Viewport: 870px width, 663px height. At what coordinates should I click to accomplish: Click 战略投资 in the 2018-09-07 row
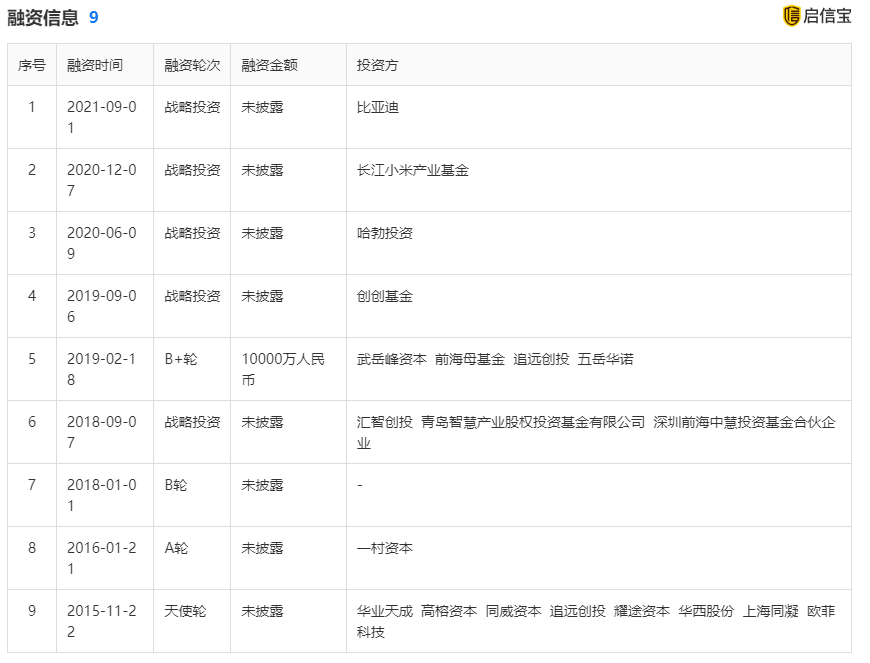pos(192,422)
